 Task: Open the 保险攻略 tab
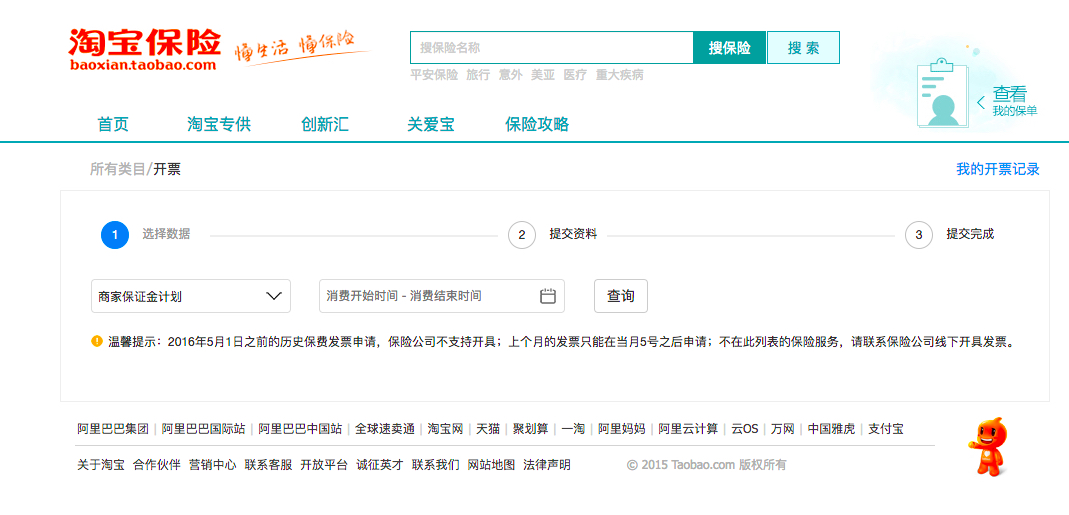coord(537,124)
